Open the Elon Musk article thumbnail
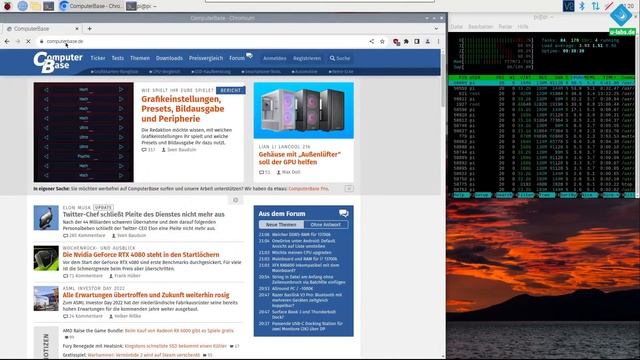 tap(46, 218)
